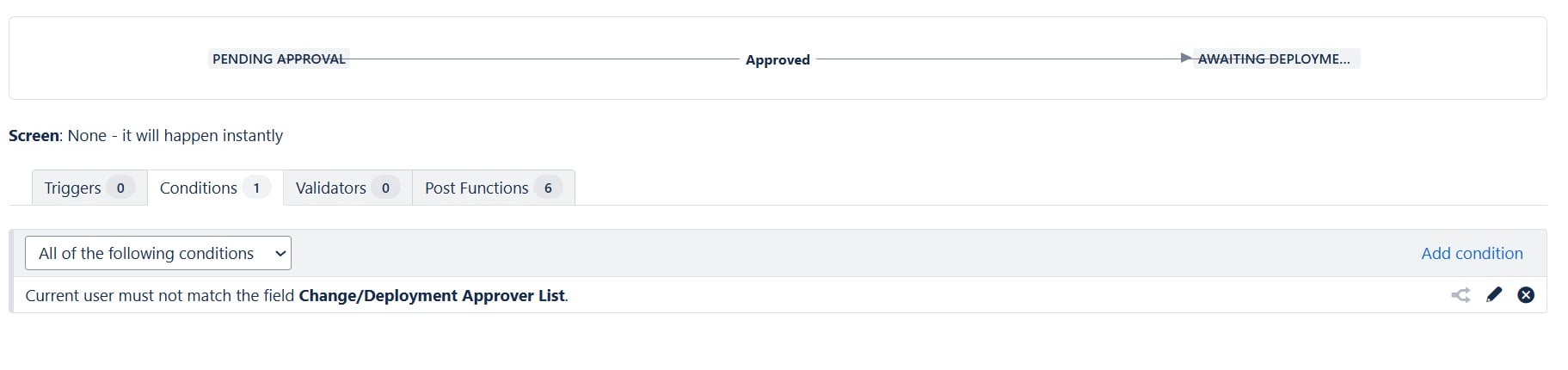Click the Change/Deployment Approver List field name
The width and height of the screenshot is (1568, 370).
[432, 295]
